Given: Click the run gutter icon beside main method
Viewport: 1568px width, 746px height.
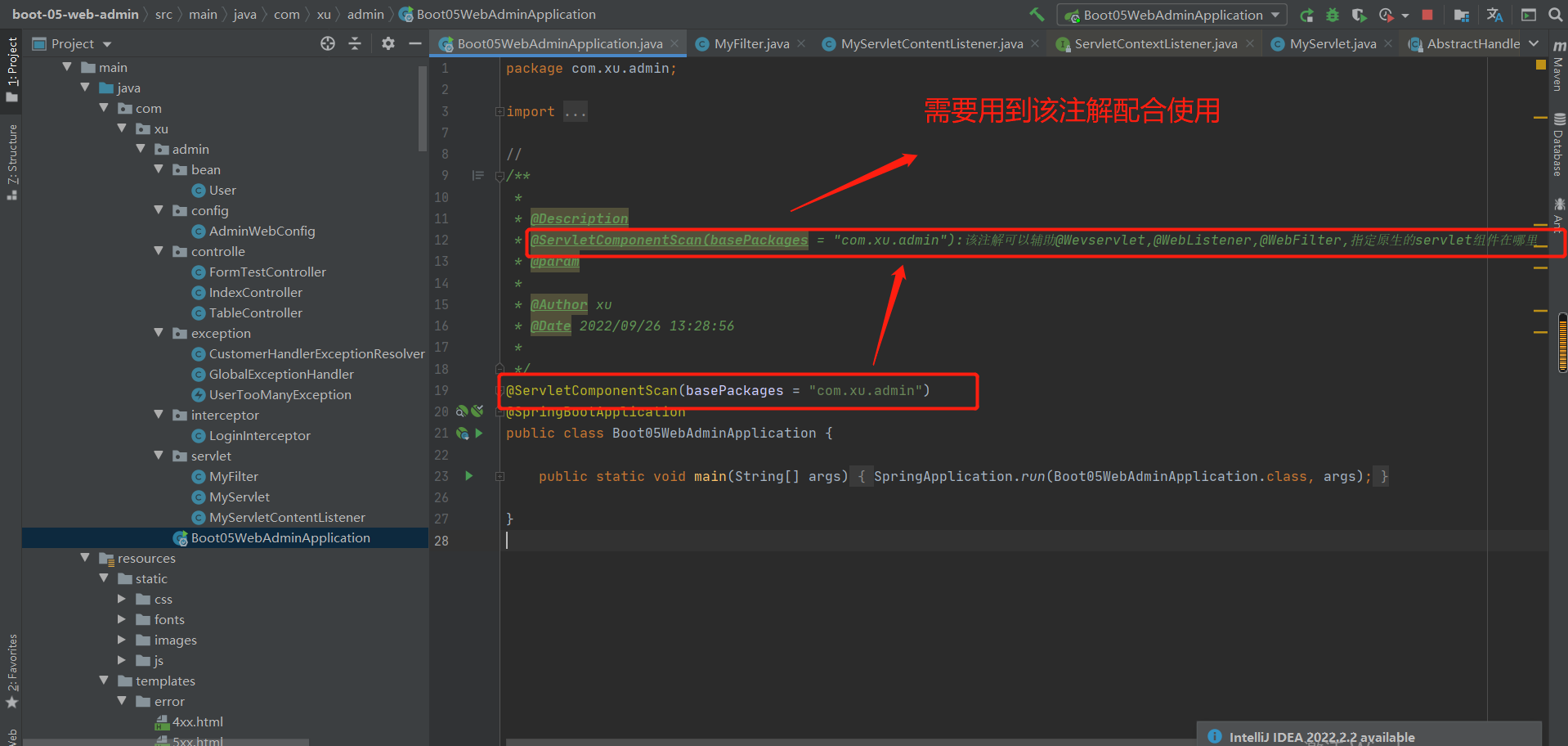Looking at the screenshot, I should click(x=469, y=475).
